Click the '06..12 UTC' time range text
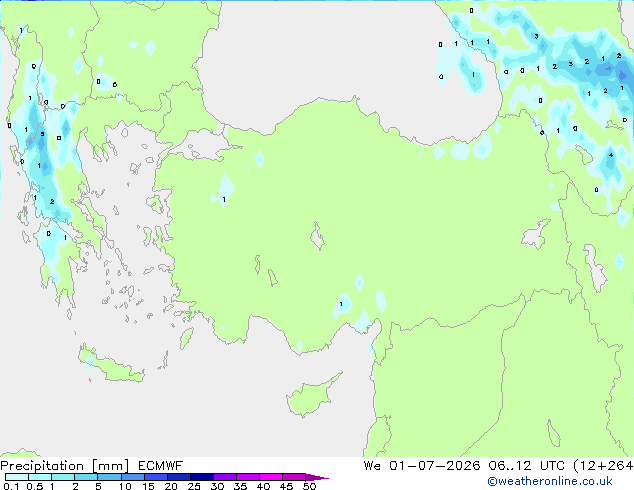The height and width of the screenshot is (490, 634). [x=526, y=466]
